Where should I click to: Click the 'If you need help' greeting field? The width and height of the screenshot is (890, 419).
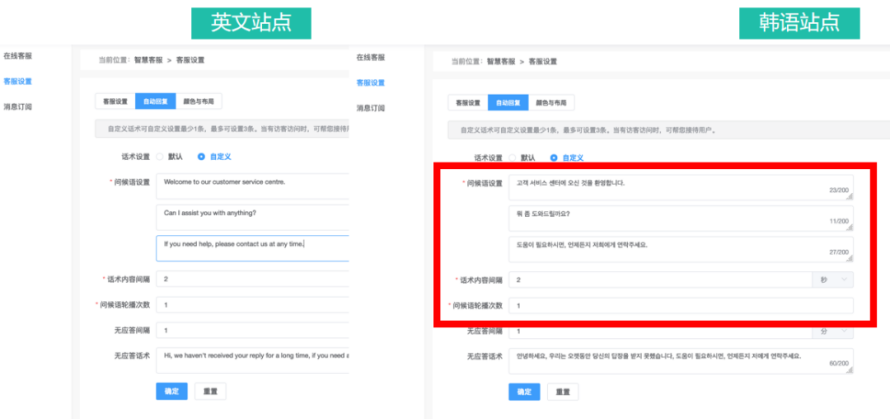(253, 248)
